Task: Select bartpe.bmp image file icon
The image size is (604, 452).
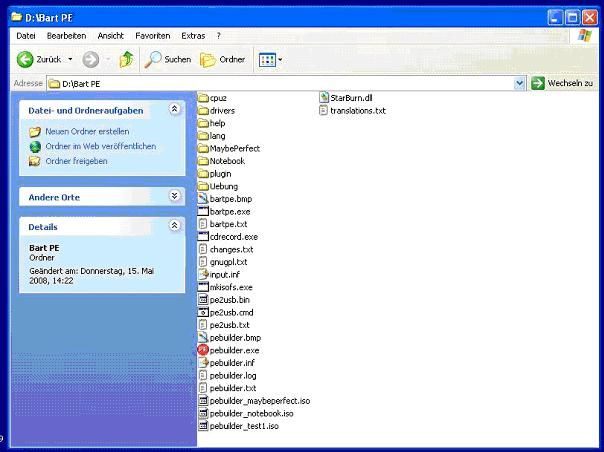Action: pyautogui.click(x=203, y=199)
